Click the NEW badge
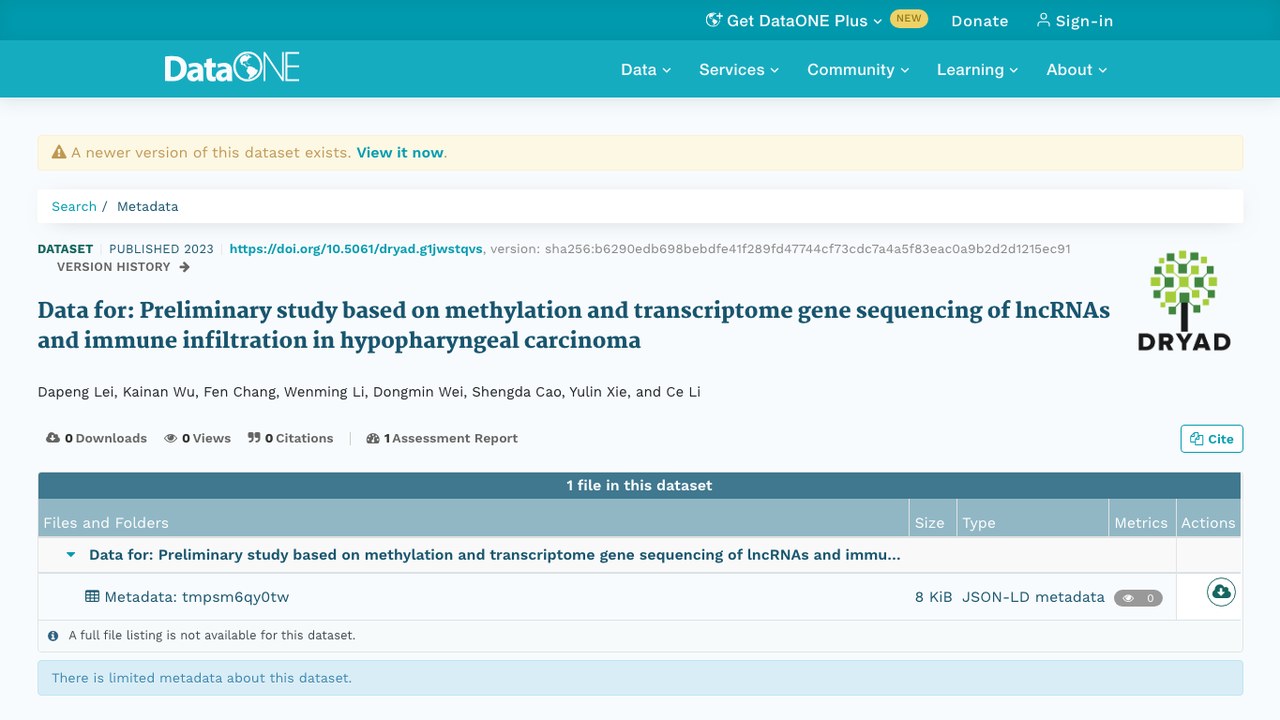 909,19
